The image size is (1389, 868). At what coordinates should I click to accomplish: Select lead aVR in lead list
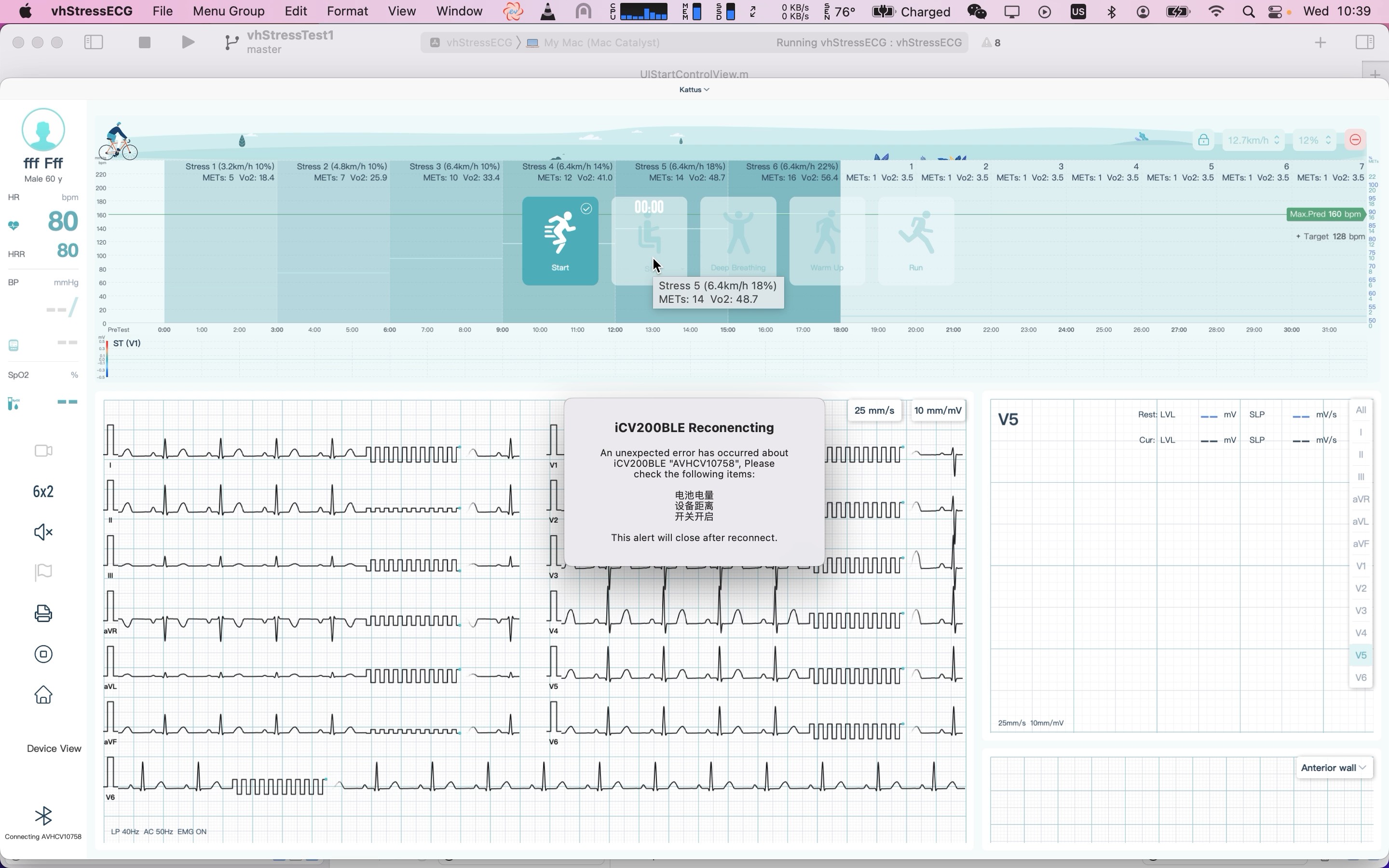point(1361,500)
